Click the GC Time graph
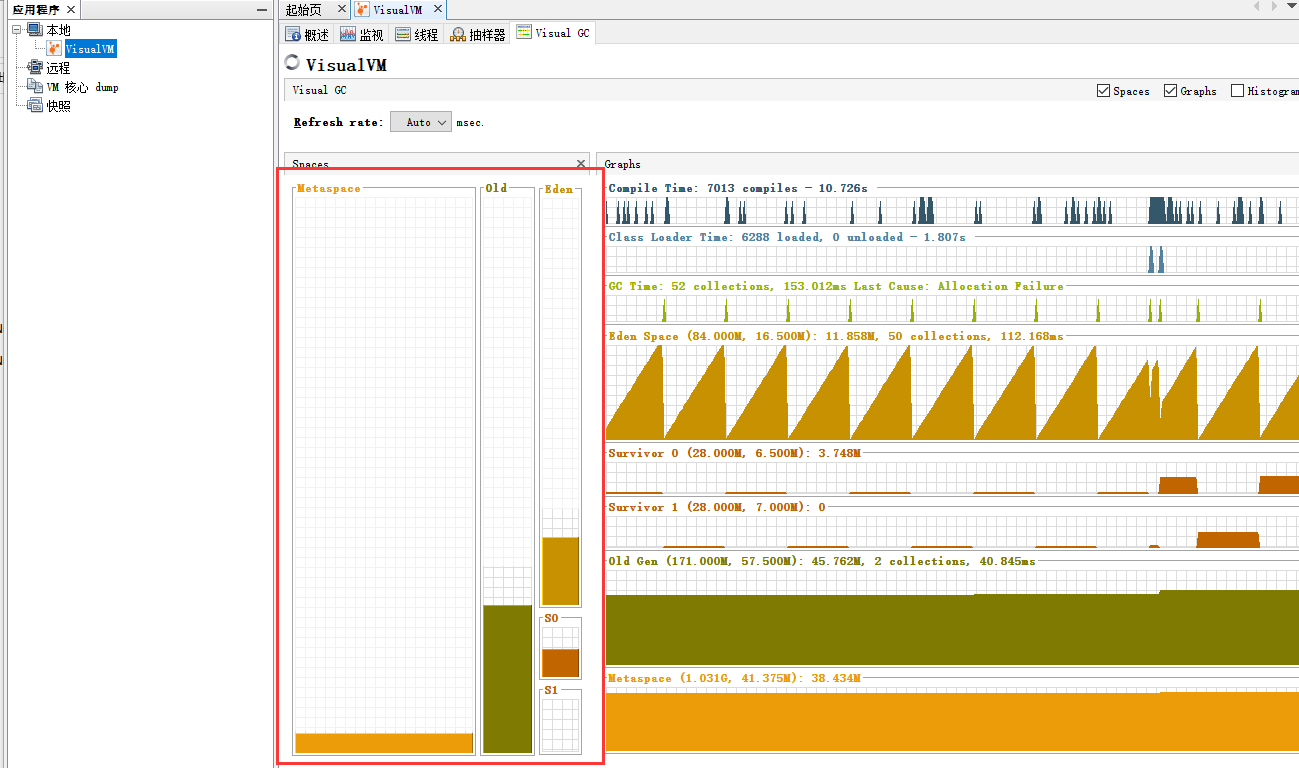The width and height of the screenshot is (1299, 768). tap(952, 308)
